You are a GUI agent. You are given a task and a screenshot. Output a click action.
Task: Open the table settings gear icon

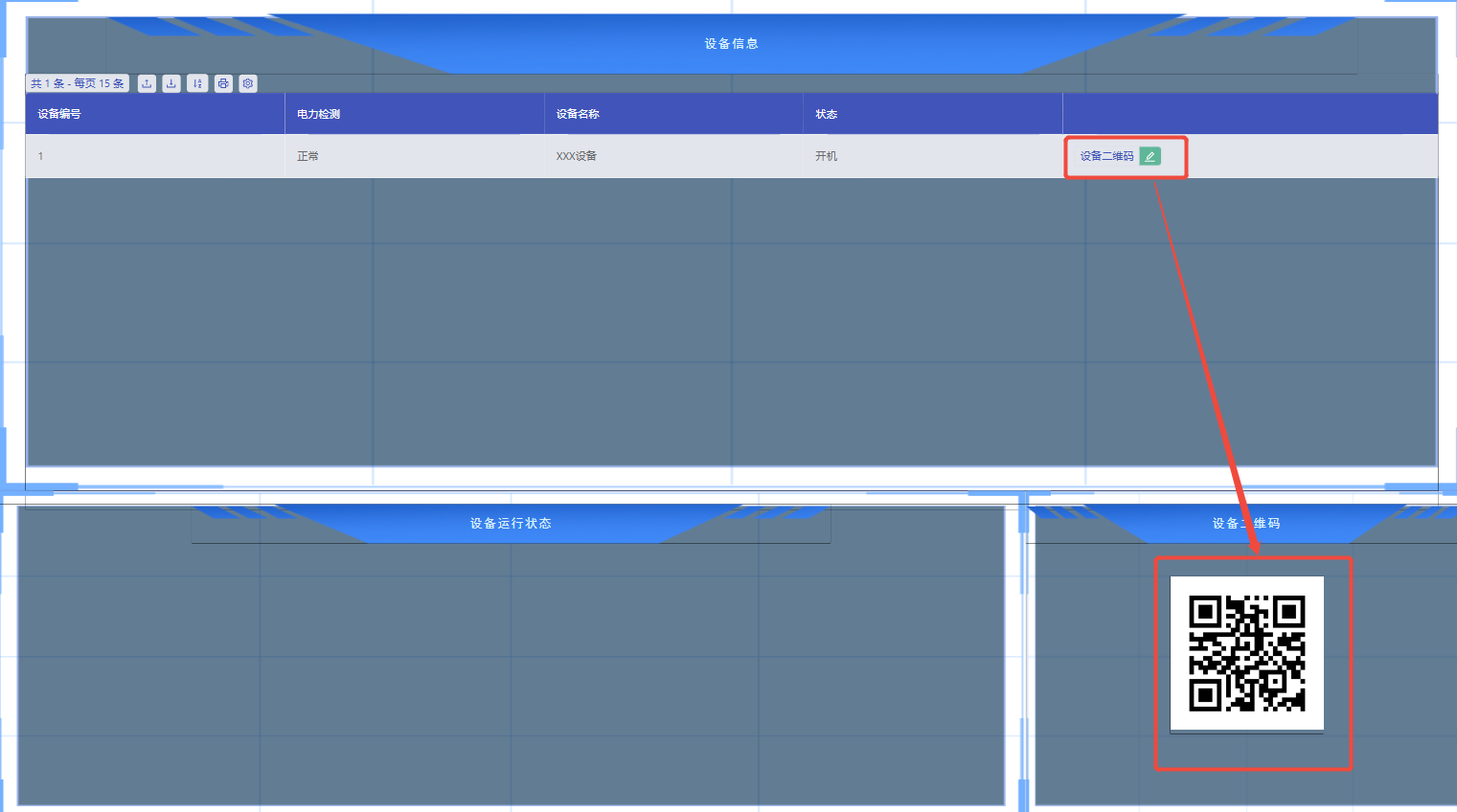248,83
